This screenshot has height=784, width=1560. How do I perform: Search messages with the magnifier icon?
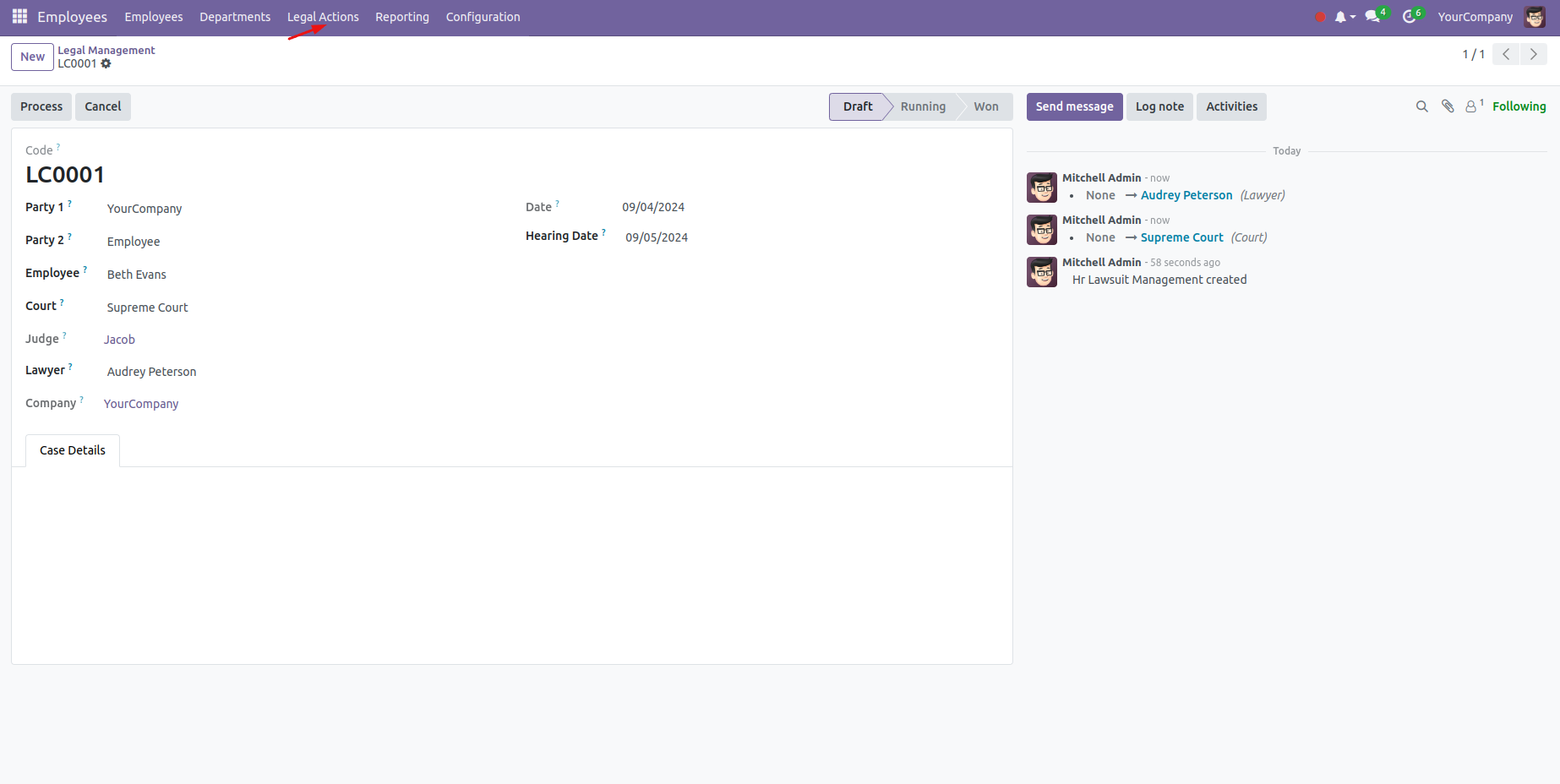tap(1421, 106)
